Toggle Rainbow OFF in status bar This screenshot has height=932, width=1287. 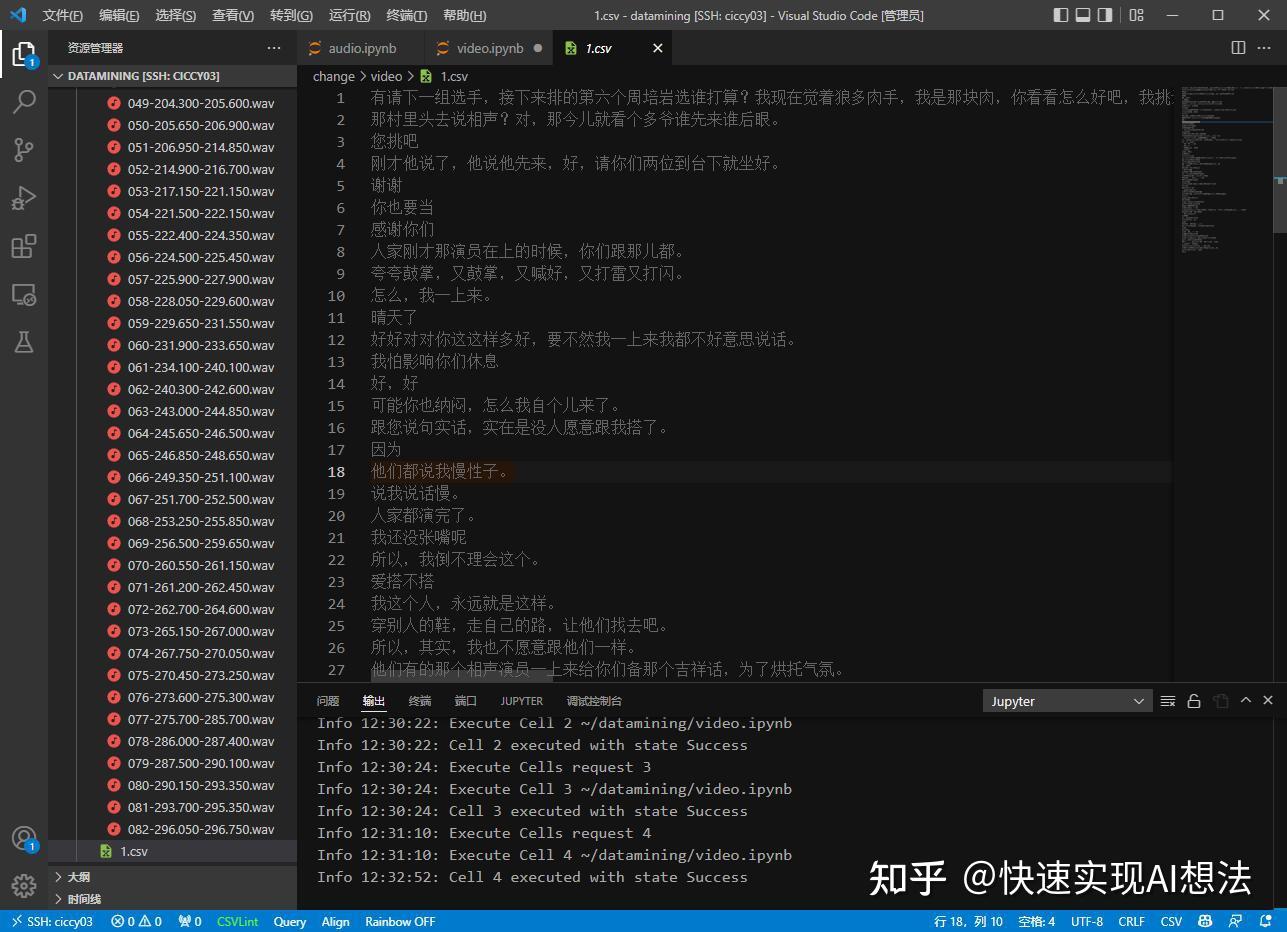[x=400, y=921]
